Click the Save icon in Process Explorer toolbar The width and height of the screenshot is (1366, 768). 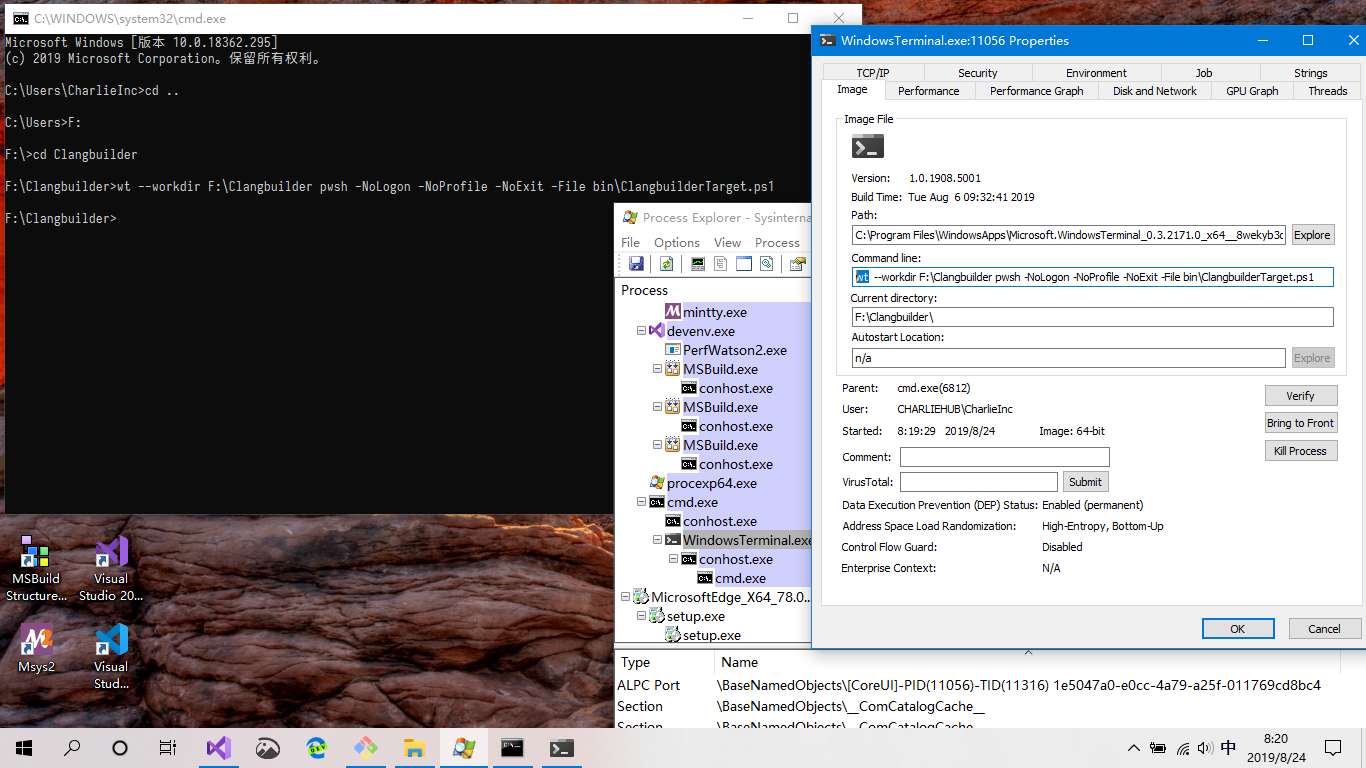636,264
